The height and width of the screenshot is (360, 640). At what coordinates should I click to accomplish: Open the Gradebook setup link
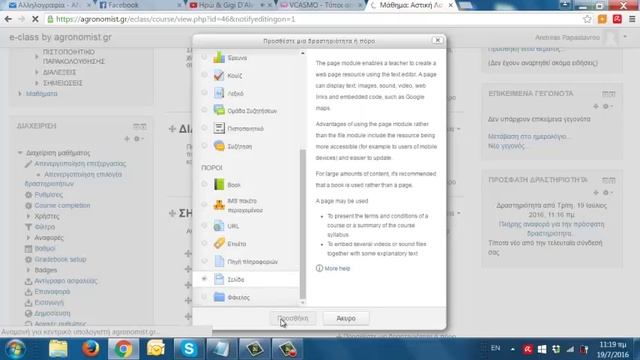[60, 259]
